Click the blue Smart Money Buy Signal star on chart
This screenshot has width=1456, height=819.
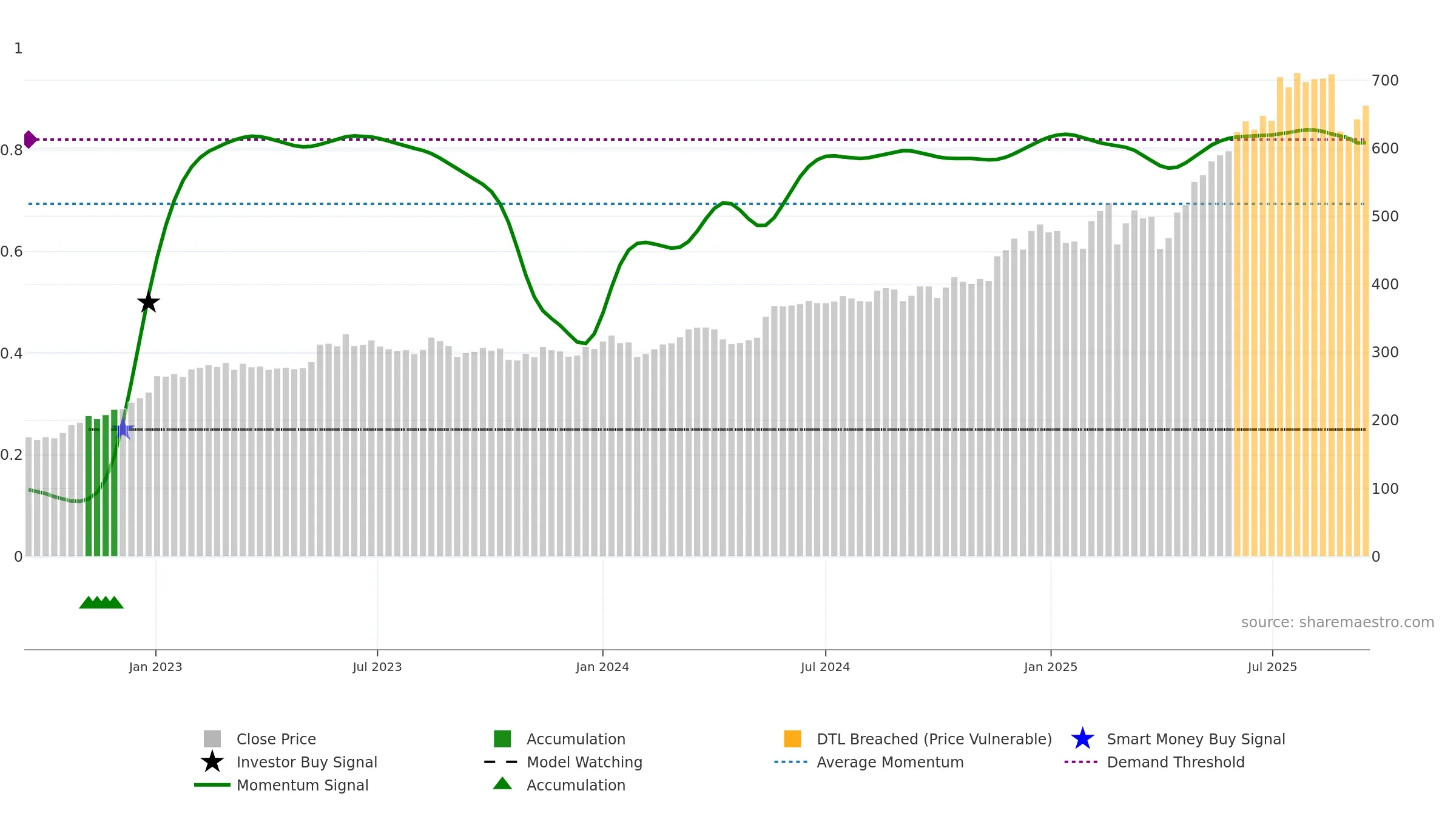point(123,429)
